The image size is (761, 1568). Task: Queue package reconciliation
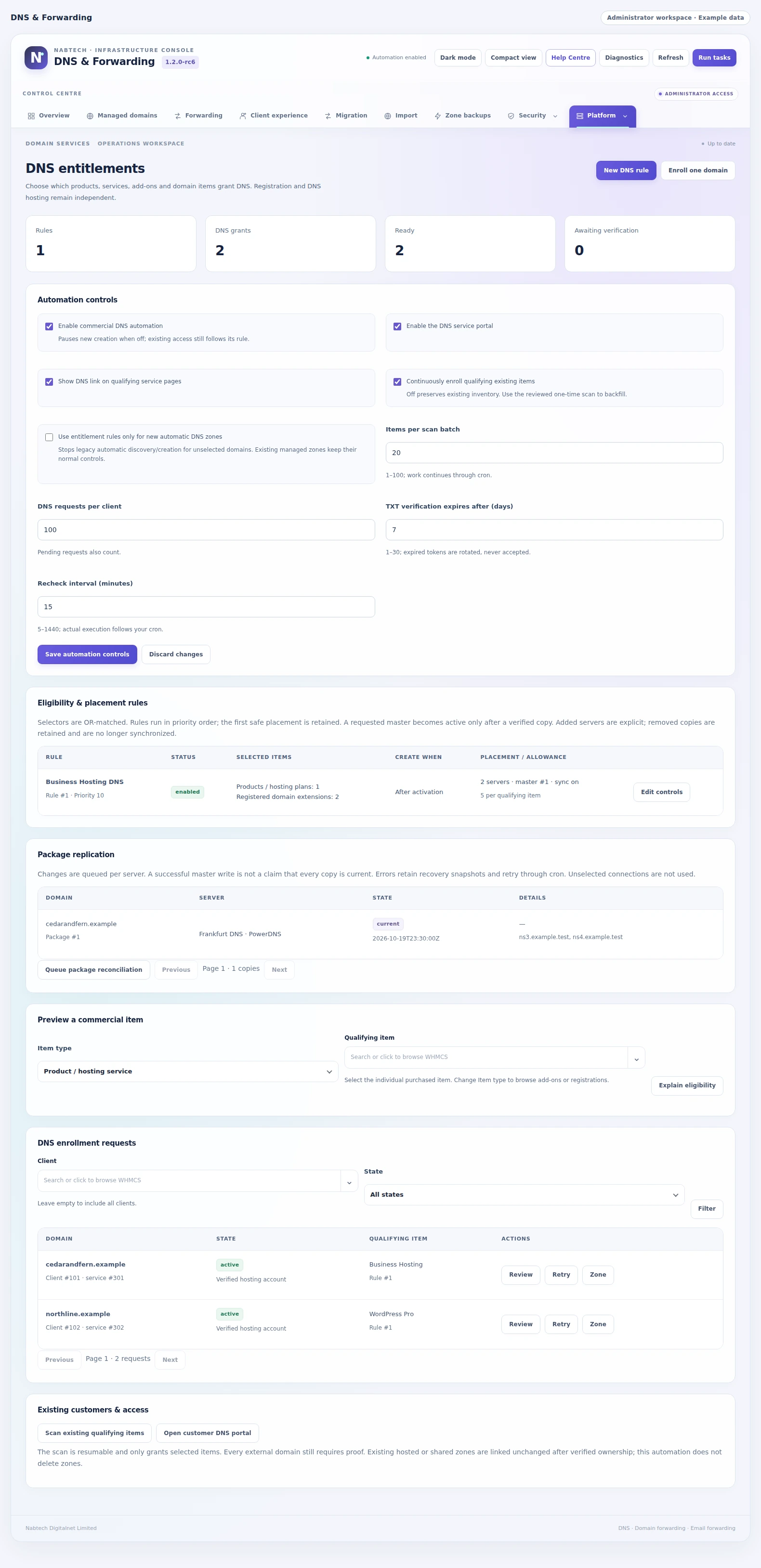coord(94,970)
